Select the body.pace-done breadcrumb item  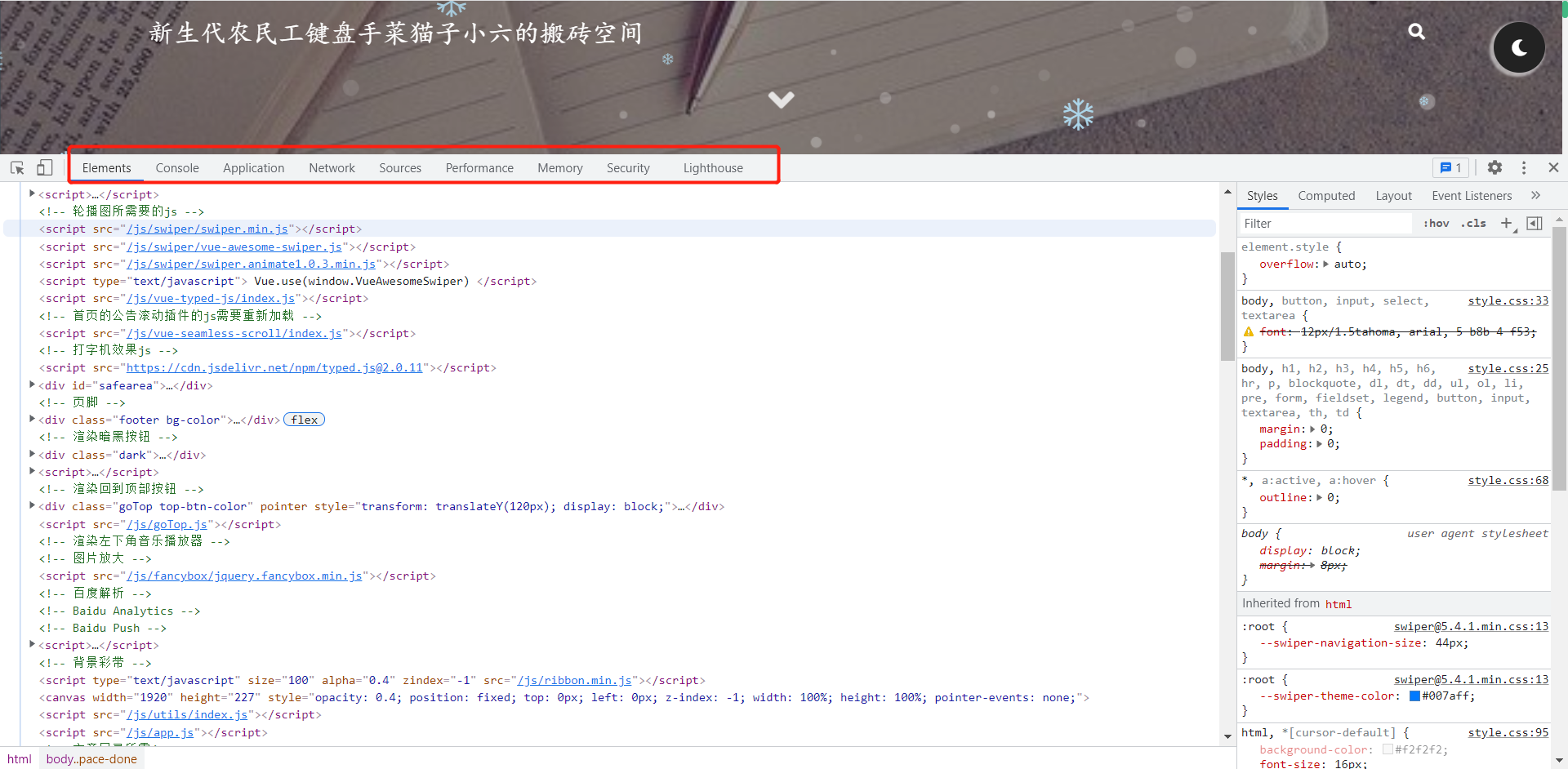(91, 759)
